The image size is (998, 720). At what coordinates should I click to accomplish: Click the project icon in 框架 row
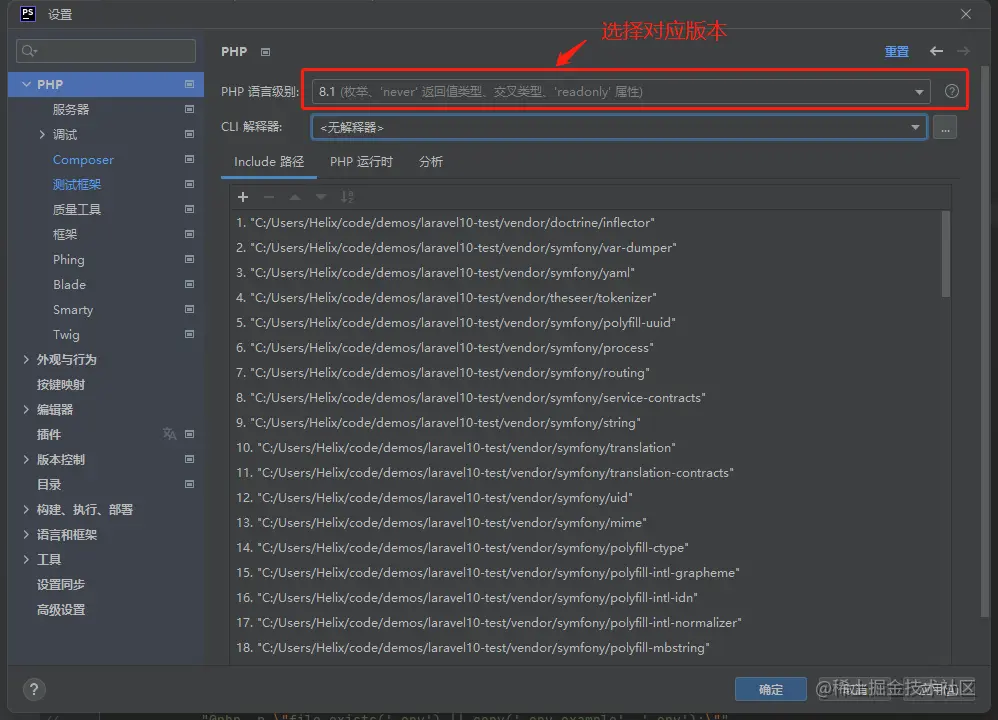189,234
